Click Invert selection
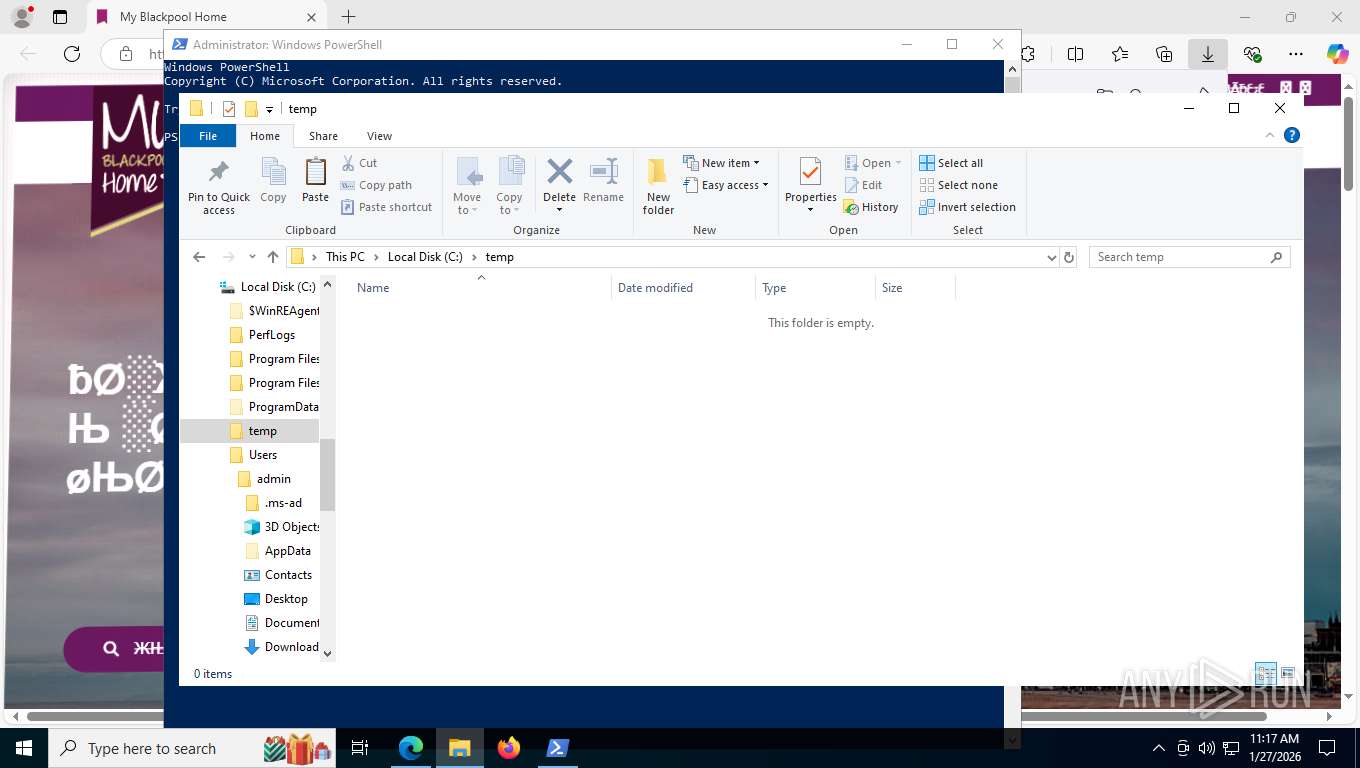This screenshot has width=1360, height=768. [x=967, y=207]
